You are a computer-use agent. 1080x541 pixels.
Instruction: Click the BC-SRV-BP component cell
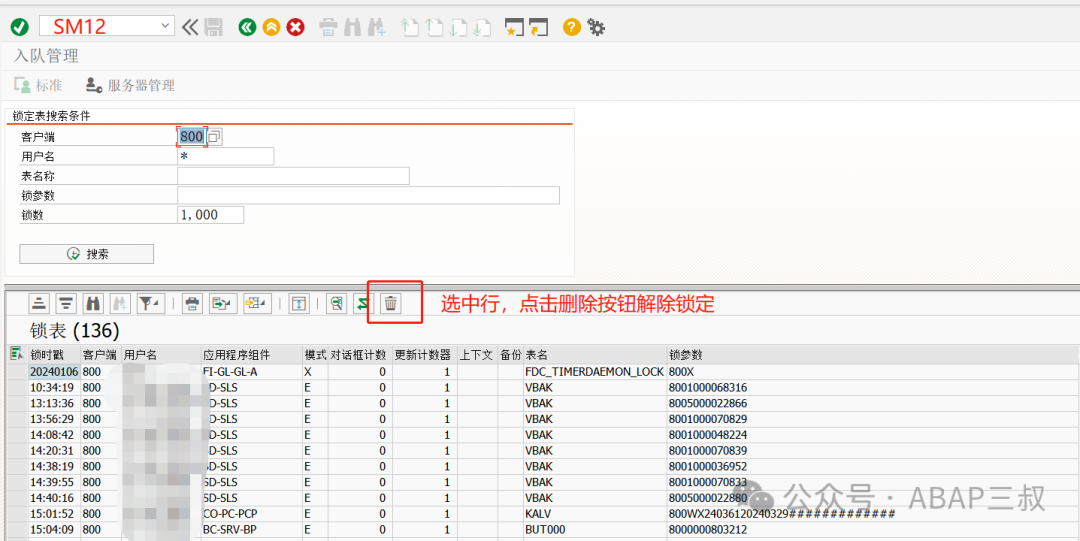(x=251, y=530)
